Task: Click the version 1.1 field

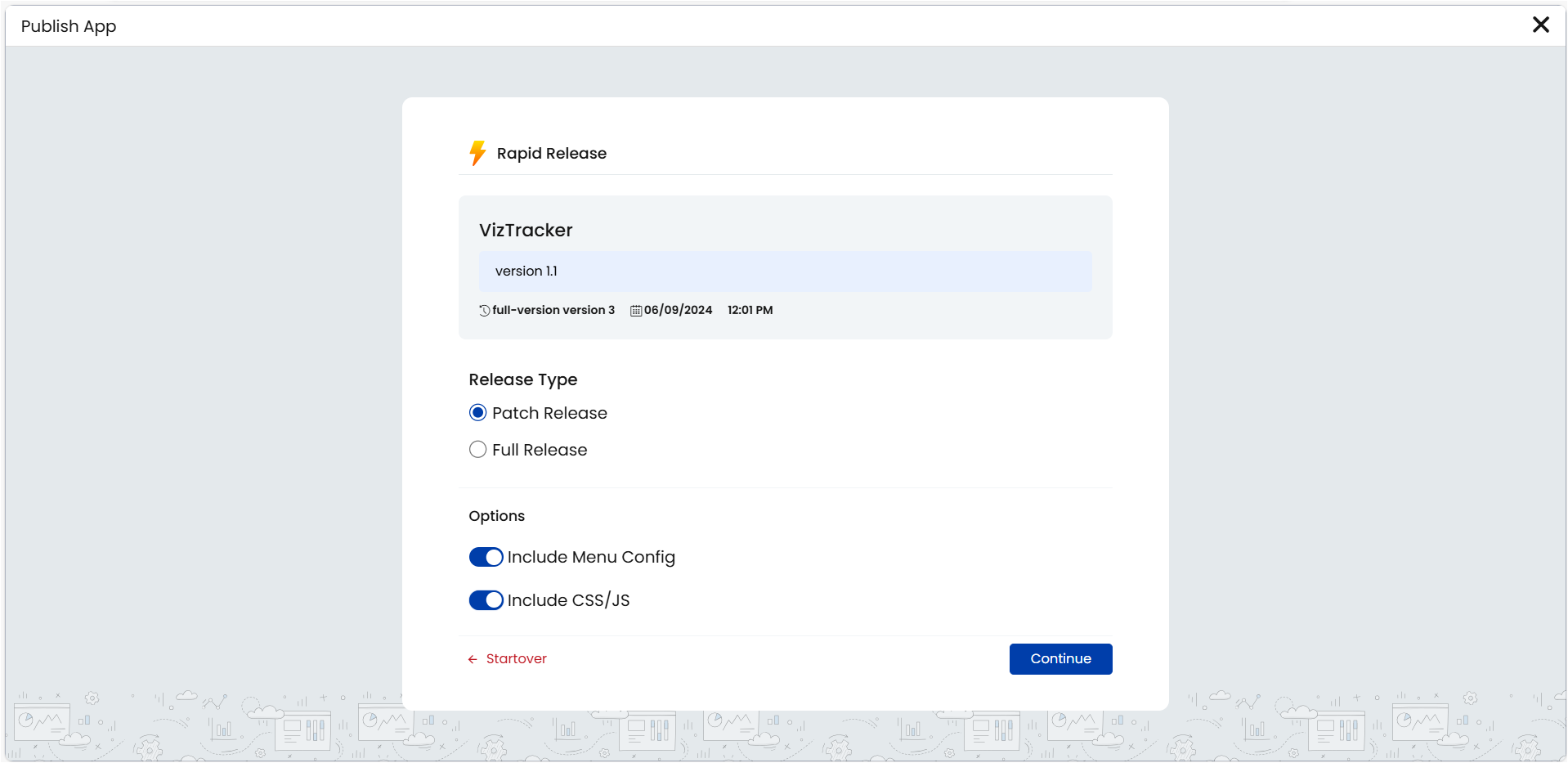Action: [x=785, y=272]
